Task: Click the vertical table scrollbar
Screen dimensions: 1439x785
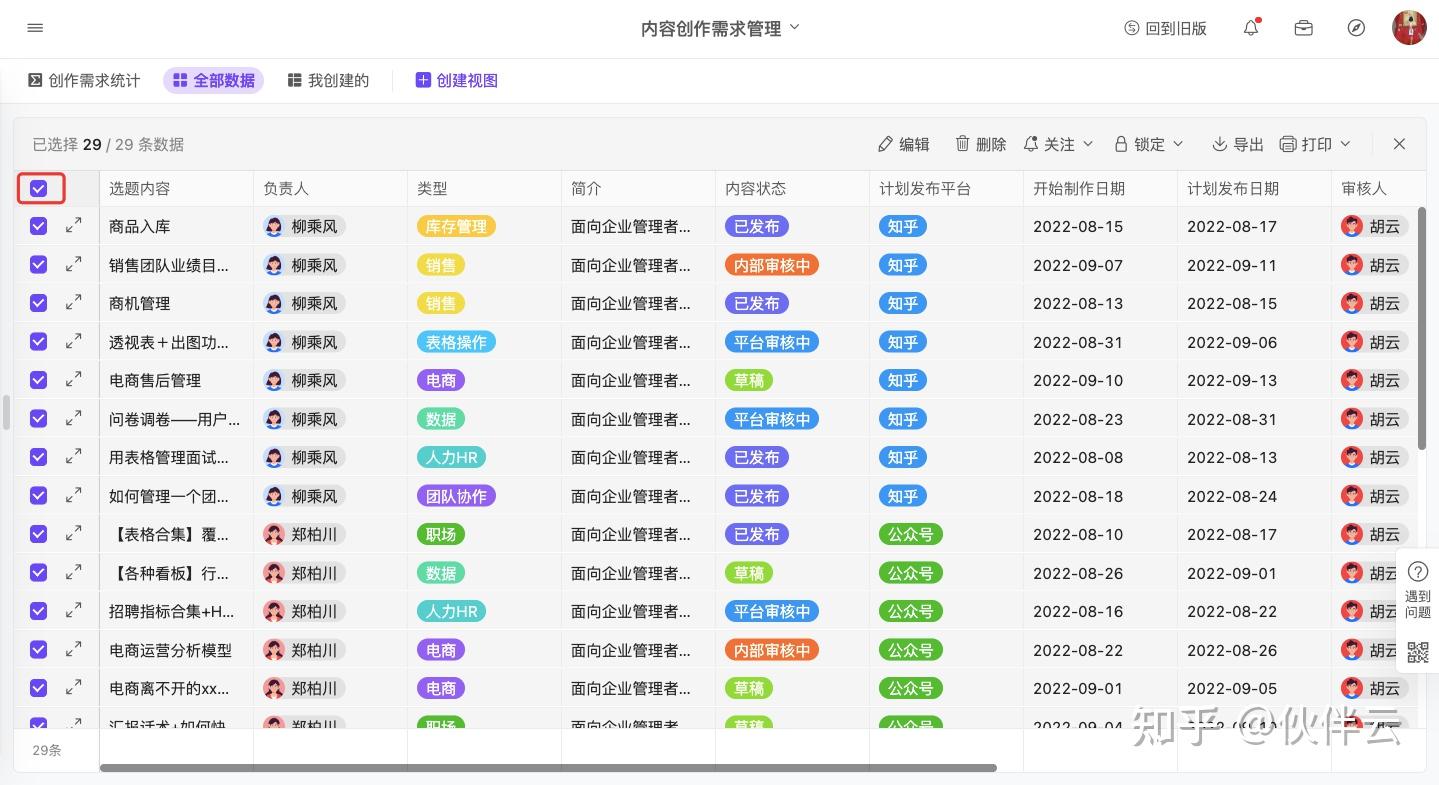Action: coord(1422,327)
